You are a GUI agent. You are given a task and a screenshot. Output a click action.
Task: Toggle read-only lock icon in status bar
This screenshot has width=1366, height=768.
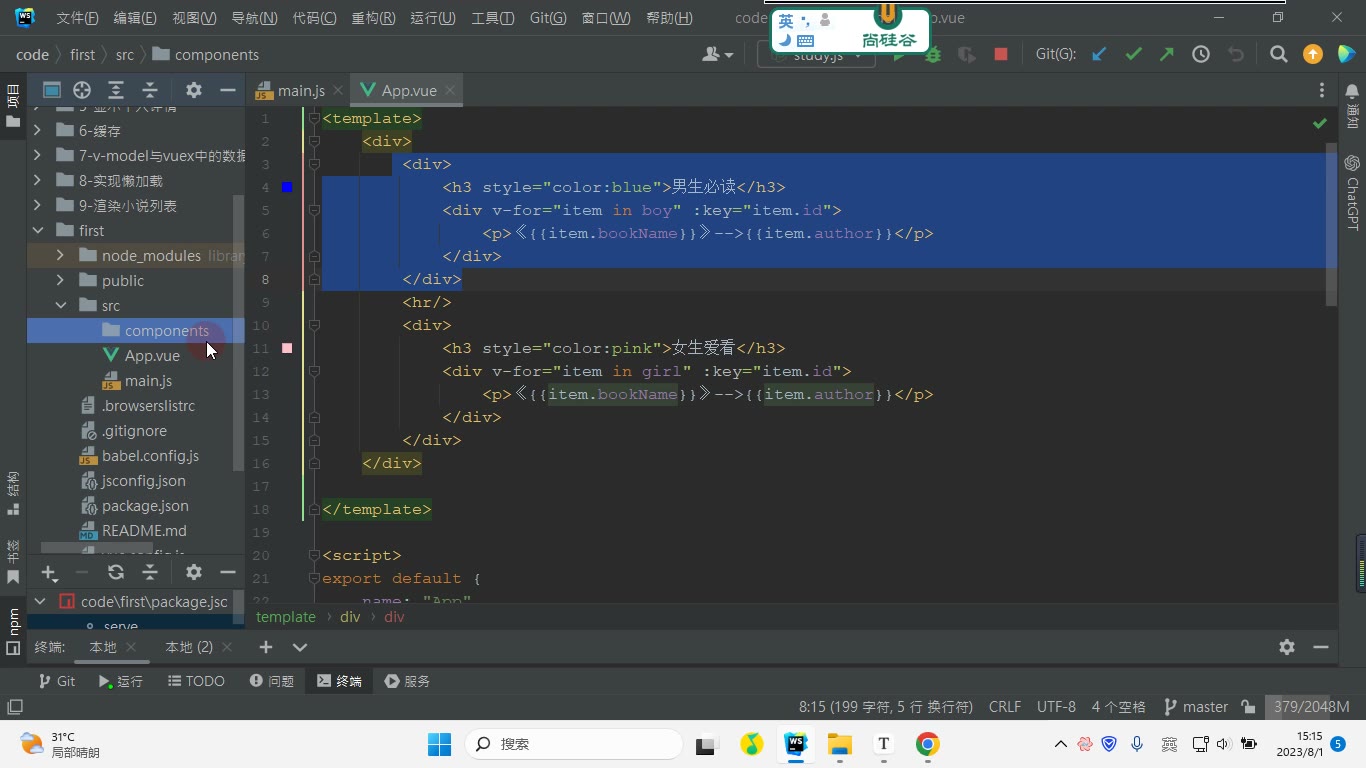coord(1248,707)
